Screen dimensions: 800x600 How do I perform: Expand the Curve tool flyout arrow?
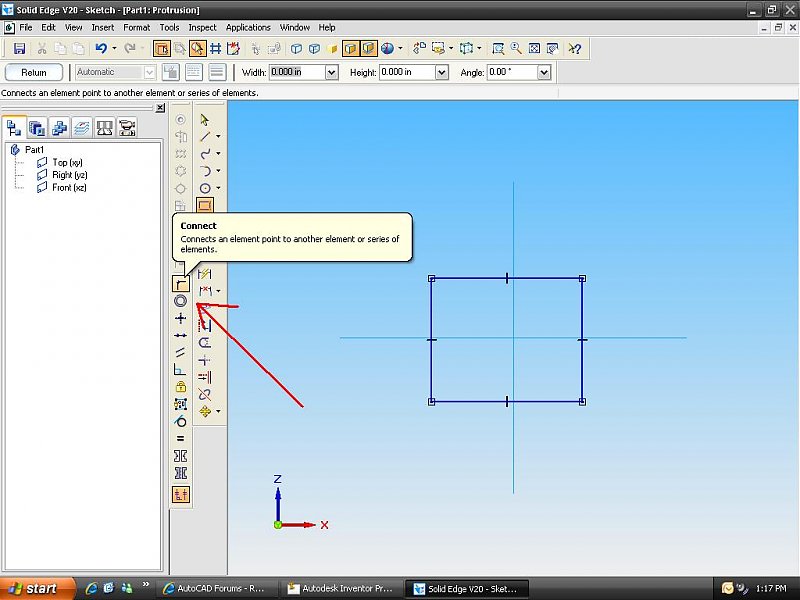tap(218, 154)
